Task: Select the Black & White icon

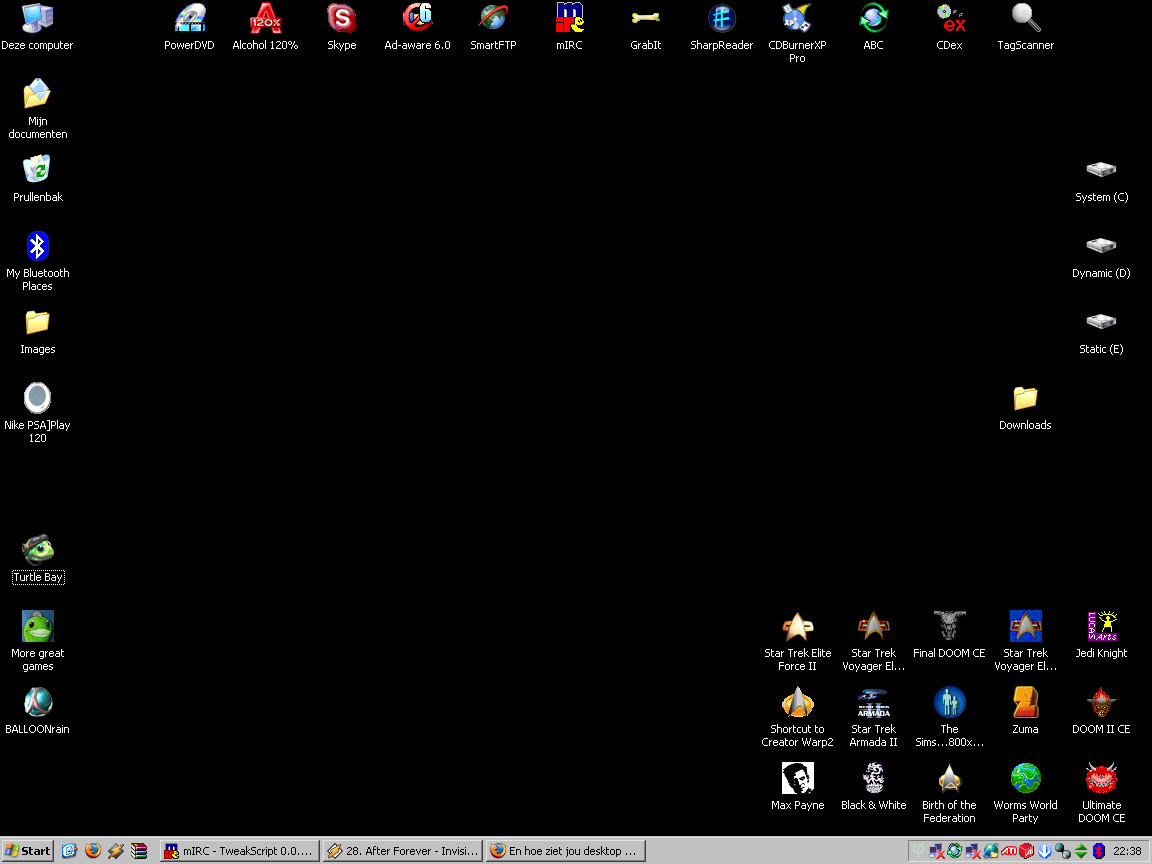Action: coord(874,787)
